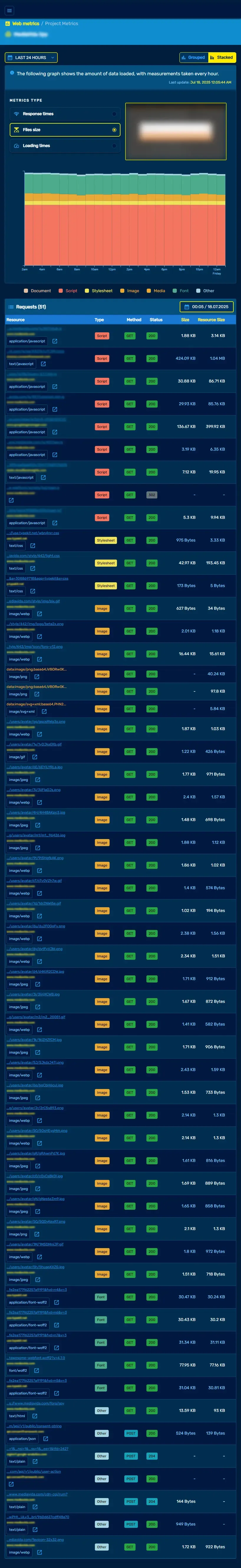
Task: Open external link icon in the 5.84 KB svg+xml row
Action: pyautogui.click(x=44, y=712)
